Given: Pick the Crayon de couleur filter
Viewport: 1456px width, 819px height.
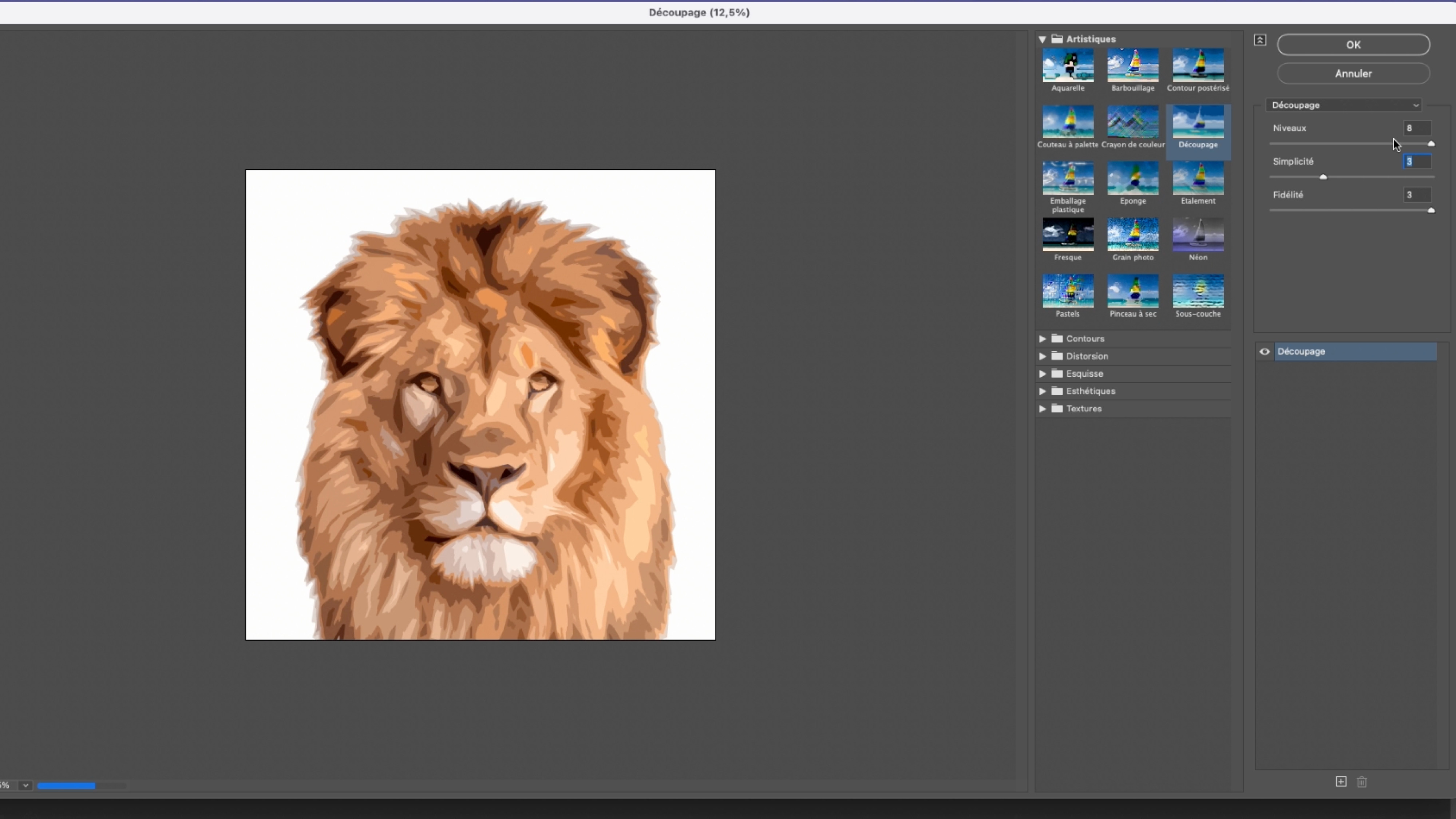Looking at the screenshot, I should tap(1133, 122).
